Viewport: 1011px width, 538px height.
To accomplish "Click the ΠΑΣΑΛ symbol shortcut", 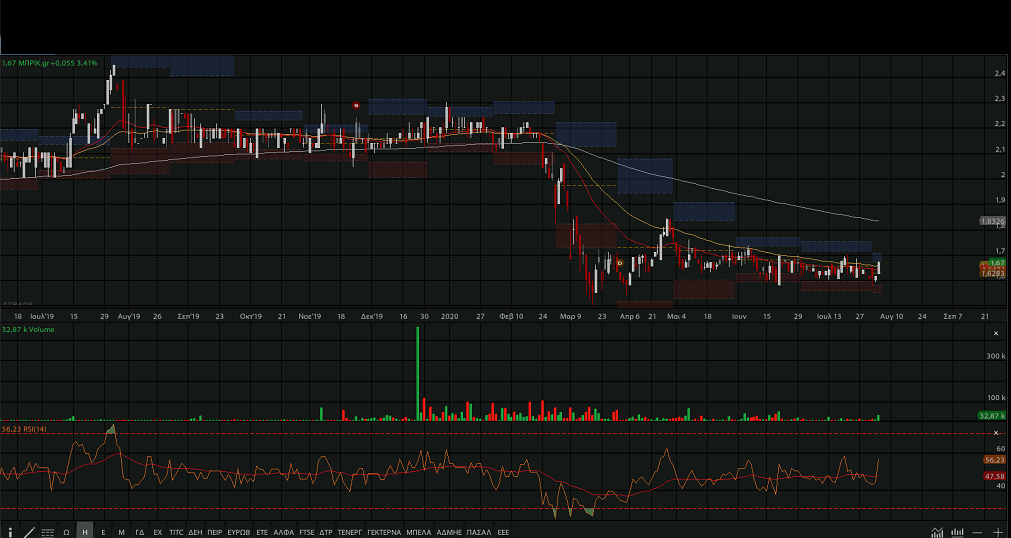I will tap(478, 532).
